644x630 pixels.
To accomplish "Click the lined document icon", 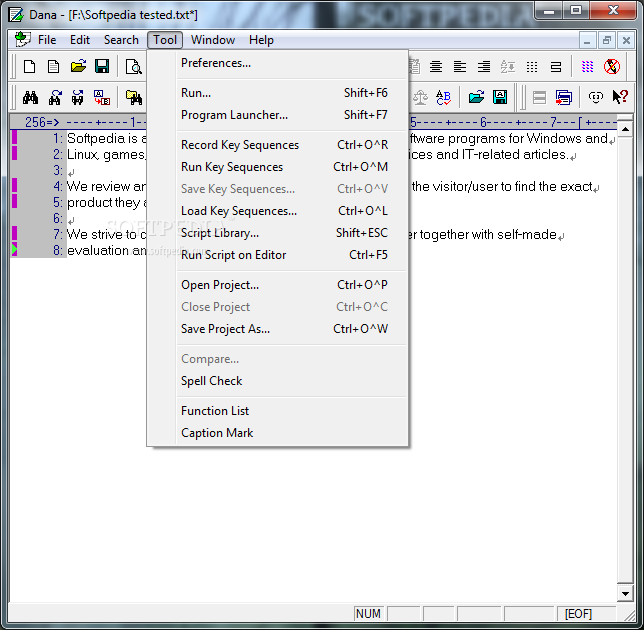I will [53, 67].
